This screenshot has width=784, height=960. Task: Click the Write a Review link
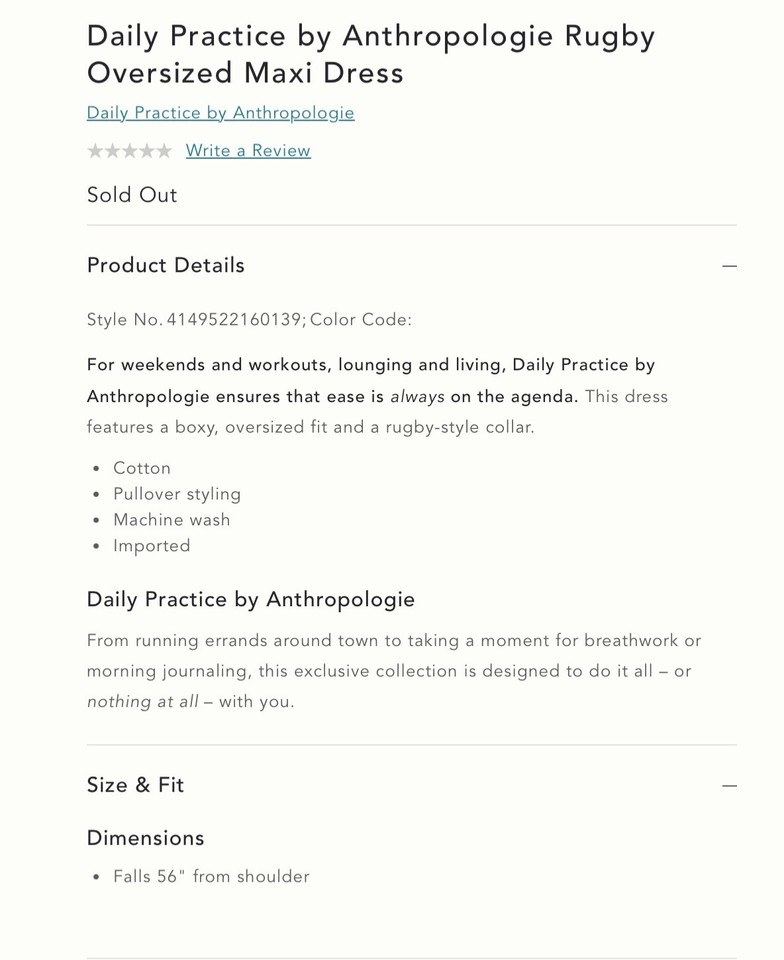(x=248, y=151)
